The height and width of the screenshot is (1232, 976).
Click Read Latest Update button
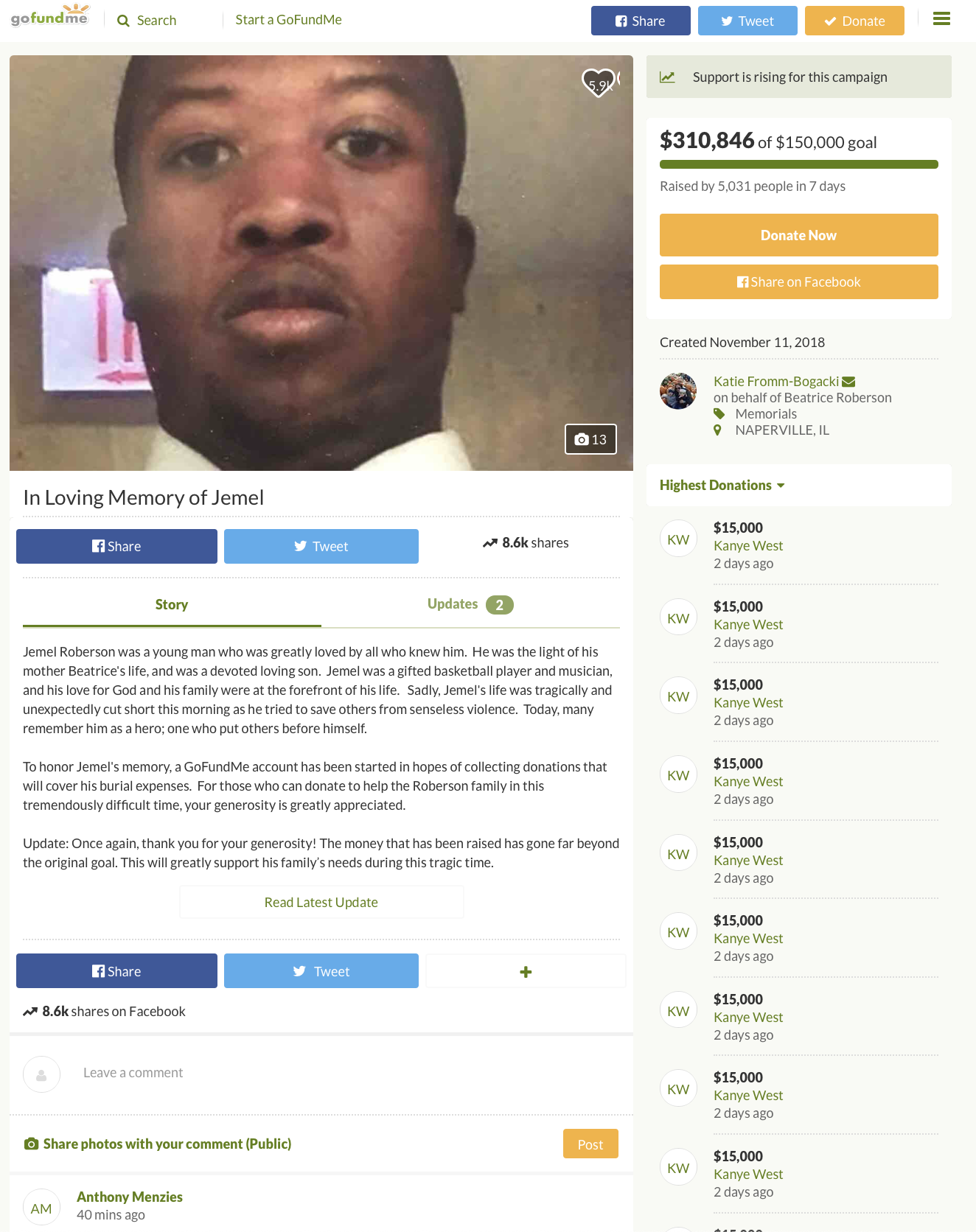click(321, 902)
